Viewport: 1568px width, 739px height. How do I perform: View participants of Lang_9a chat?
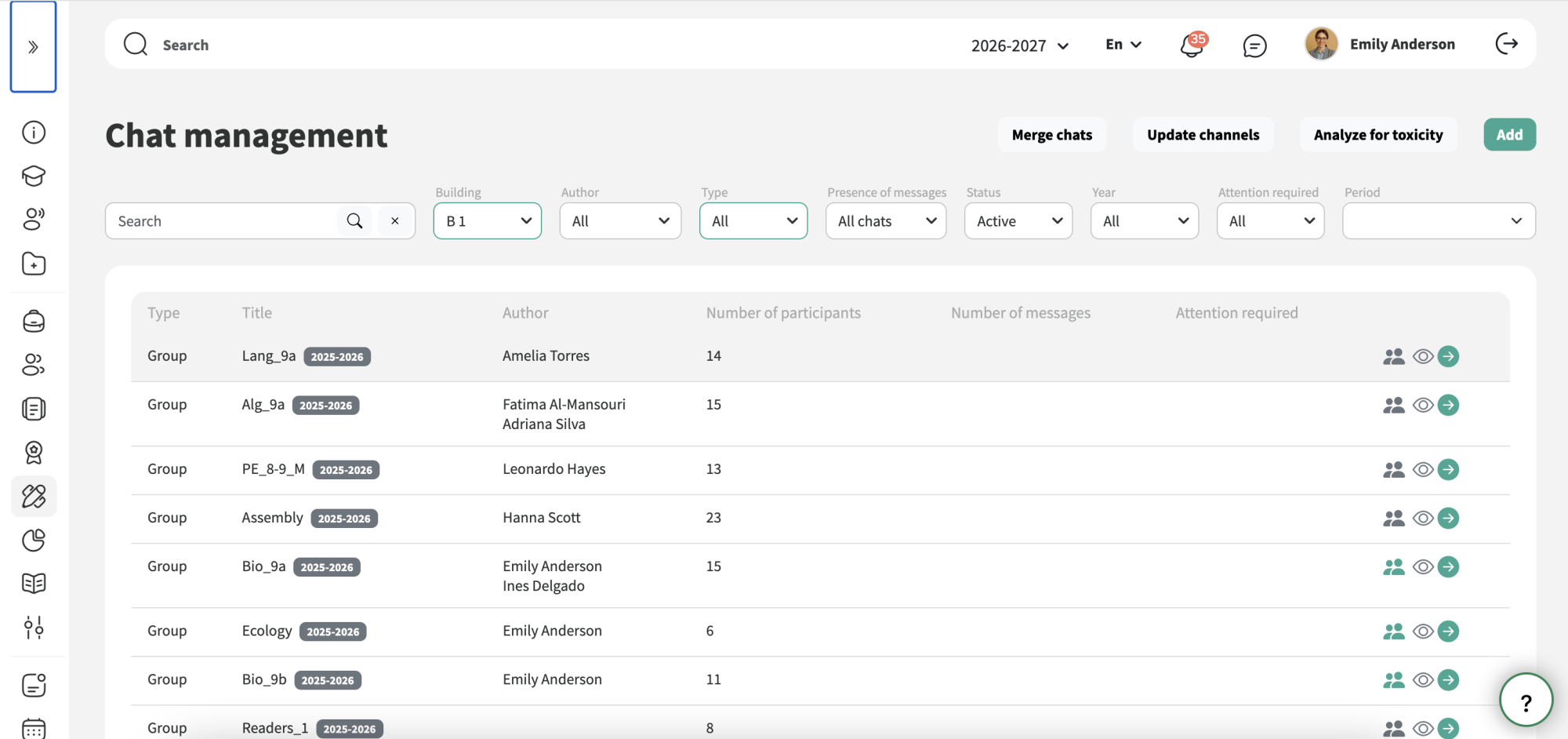click(1393, 356)
